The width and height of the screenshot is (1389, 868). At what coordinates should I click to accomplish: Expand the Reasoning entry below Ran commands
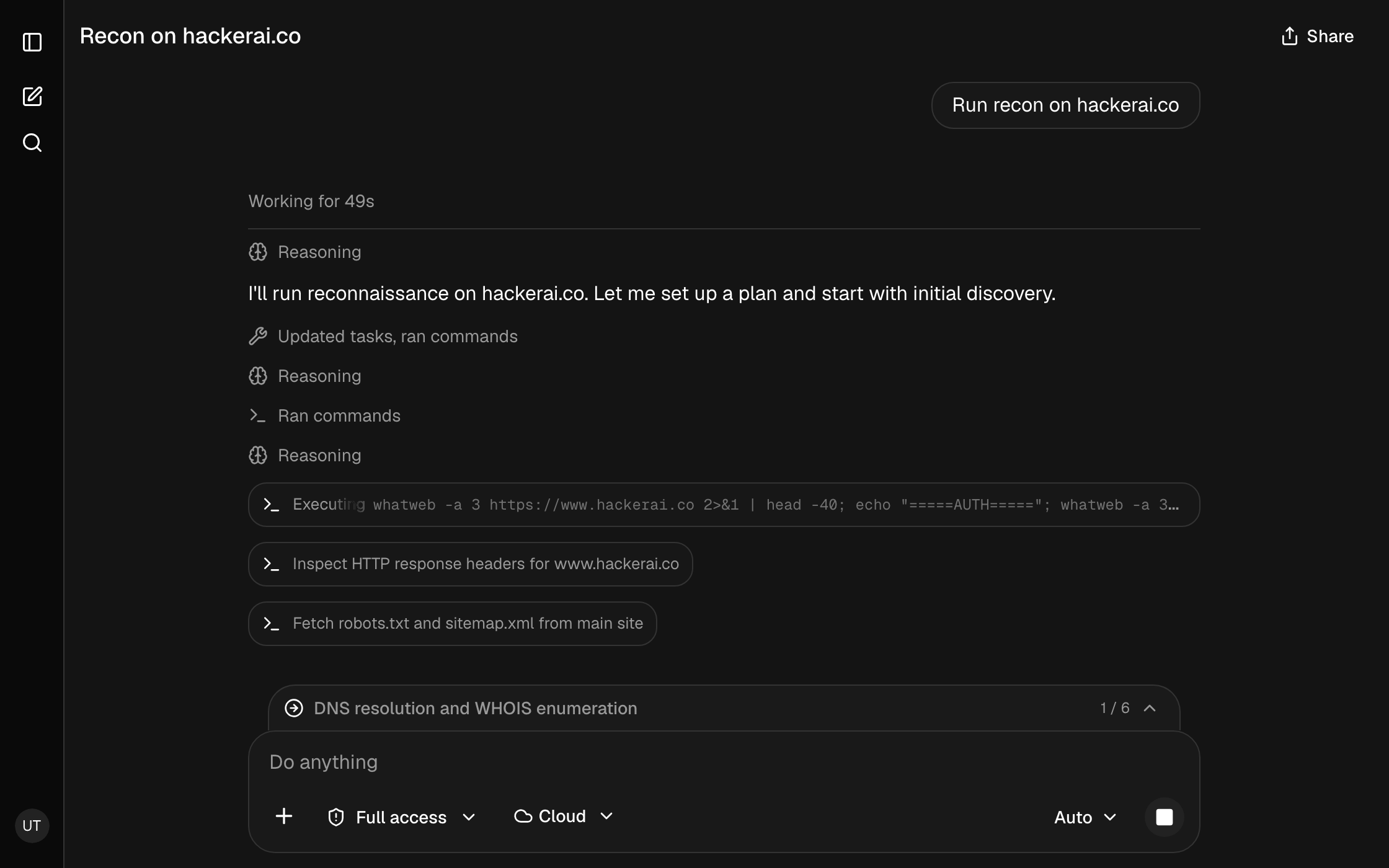(x=304, y=455)
